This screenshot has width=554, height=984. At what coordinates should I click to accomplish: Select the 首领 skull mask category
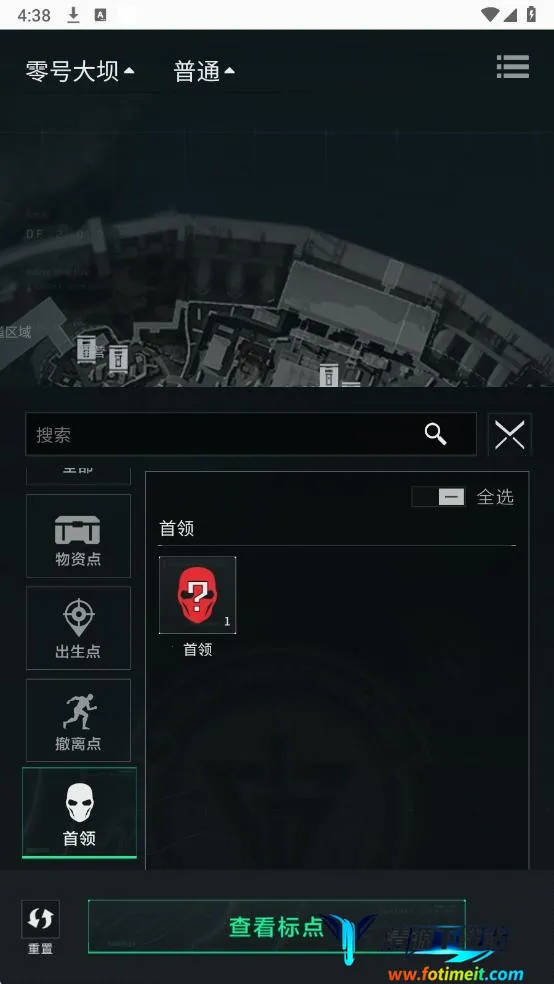pyautogui.click(x=79, y=813)
